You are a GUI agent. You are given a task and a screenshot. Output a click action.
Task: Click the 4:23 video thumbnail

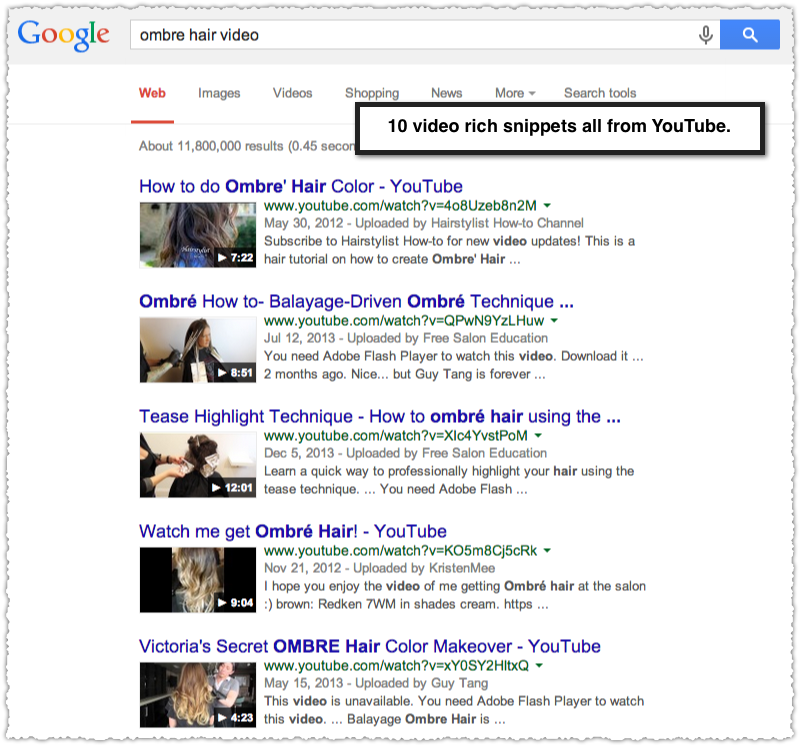point(198,694)
